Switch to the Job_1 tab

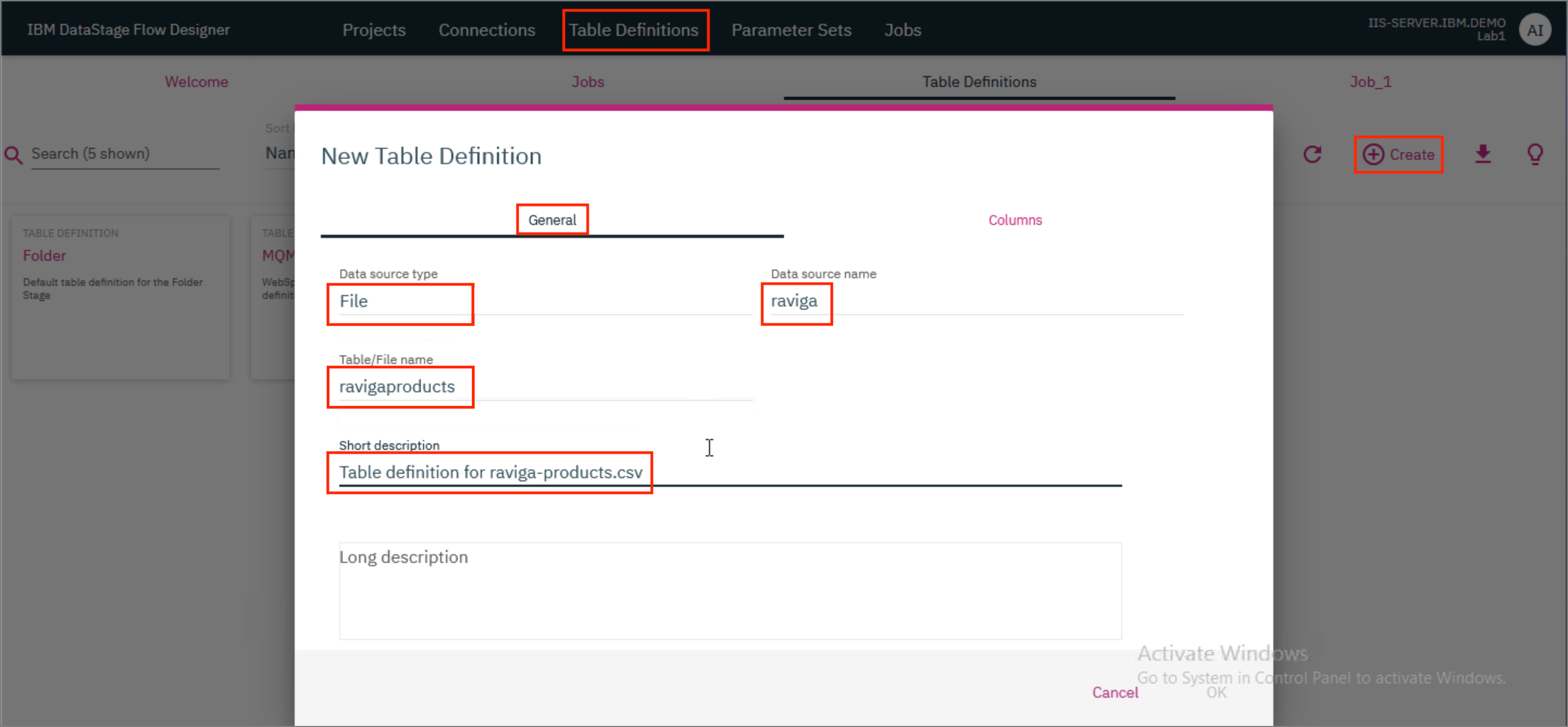1370,82
